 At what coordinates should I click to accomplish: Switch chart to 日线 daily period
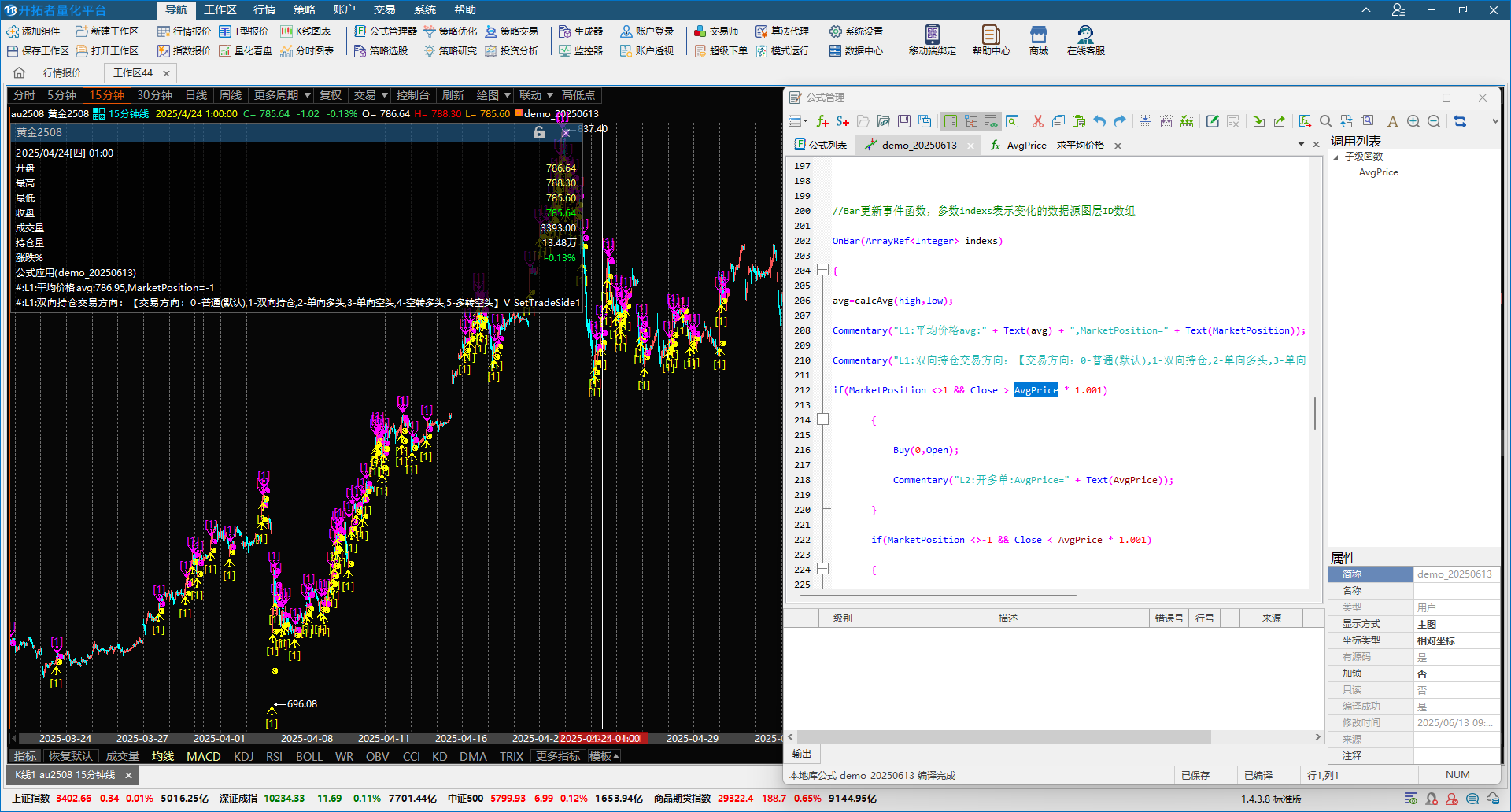(x=196, y=95)
